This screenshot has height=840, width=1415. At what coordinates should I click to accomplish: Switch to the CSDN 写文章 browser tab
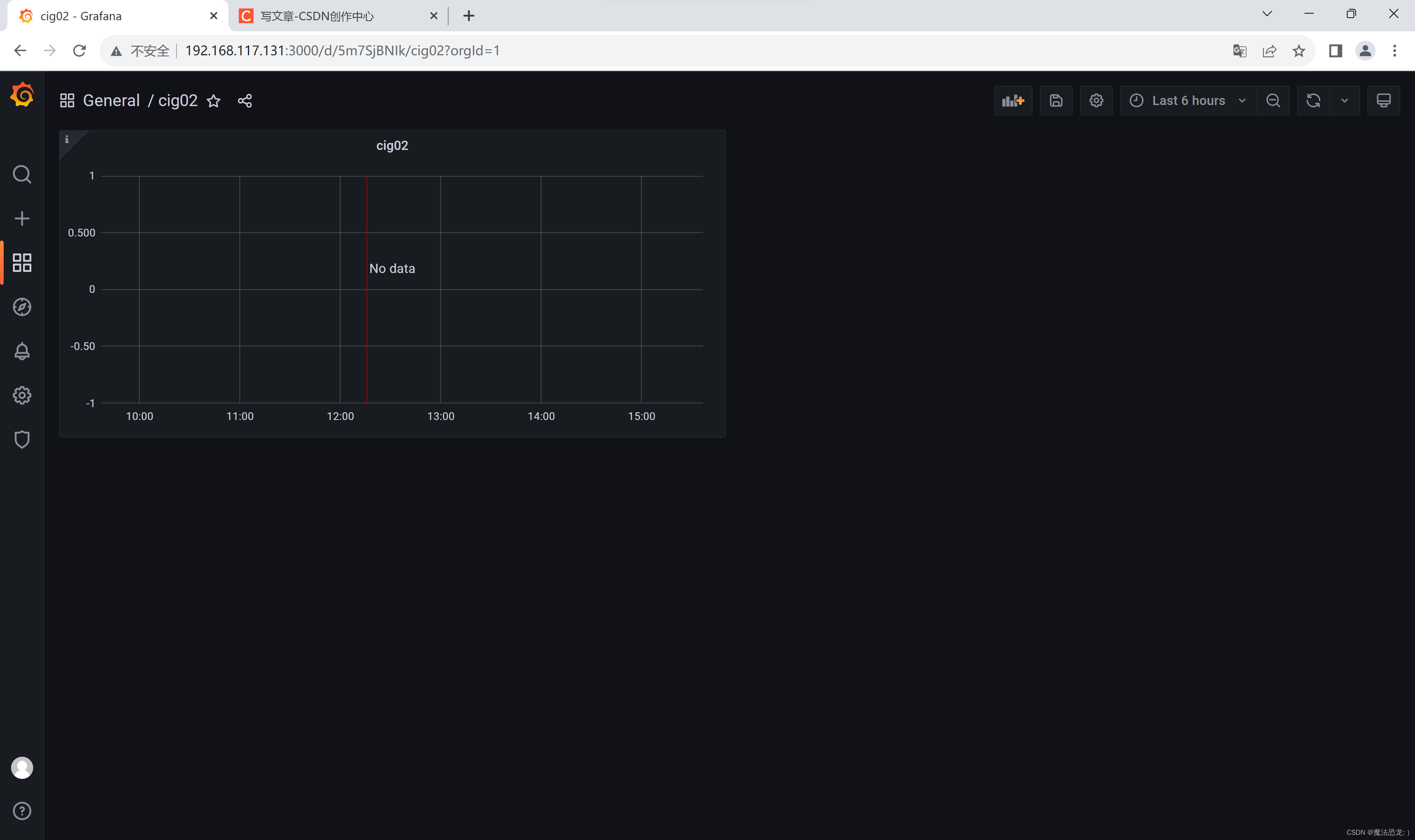coord(339,16)
